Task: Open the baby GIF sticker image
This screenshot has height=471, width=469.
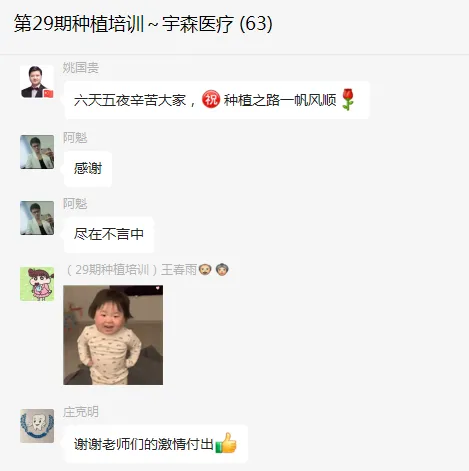Action: tap(113, 335)
